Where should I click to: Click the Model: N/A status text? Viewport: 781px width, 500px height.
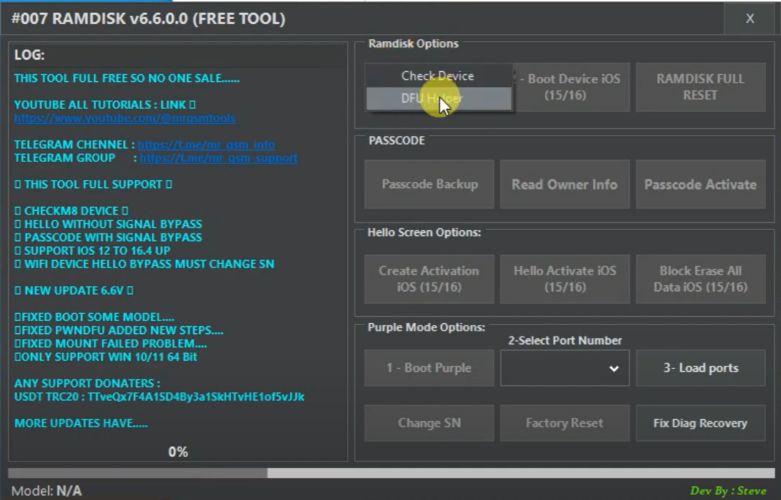tap(46, 491)
